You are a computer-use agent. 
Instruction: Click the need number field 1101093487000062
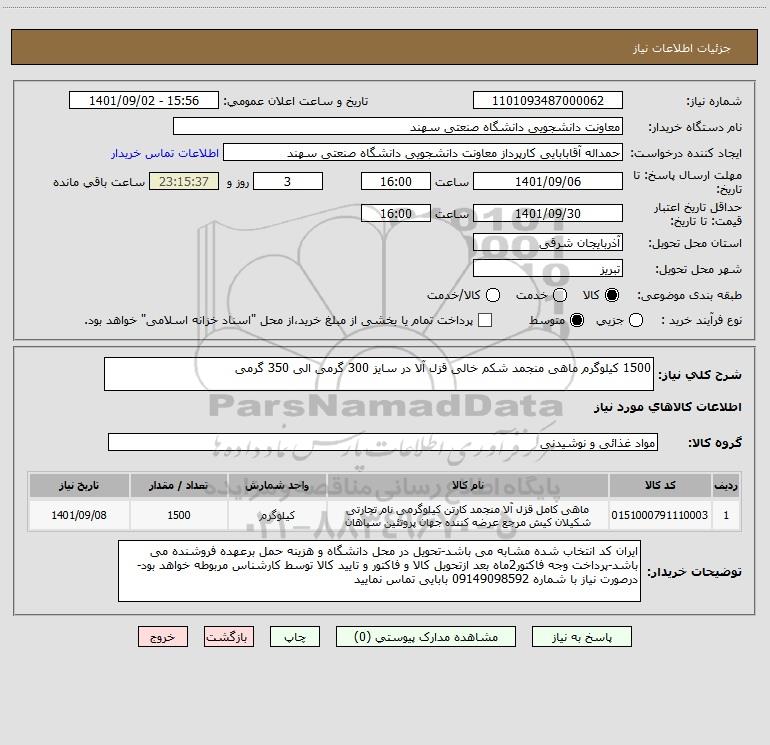(548, 101)
